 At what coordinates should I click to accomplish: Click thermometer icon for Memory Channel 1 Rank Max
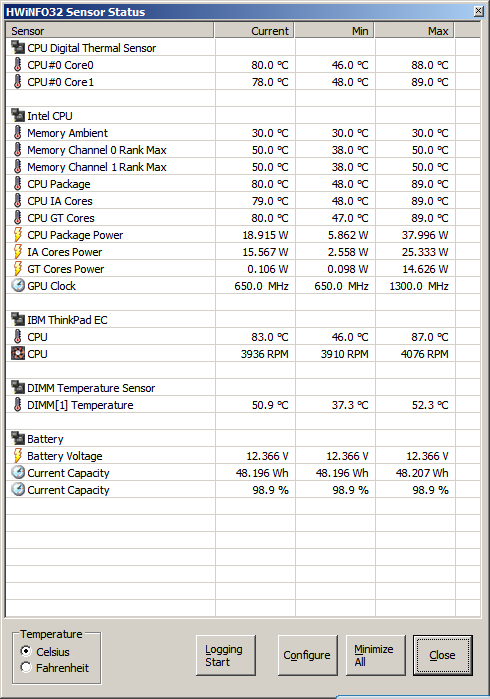tap(17, 167)
